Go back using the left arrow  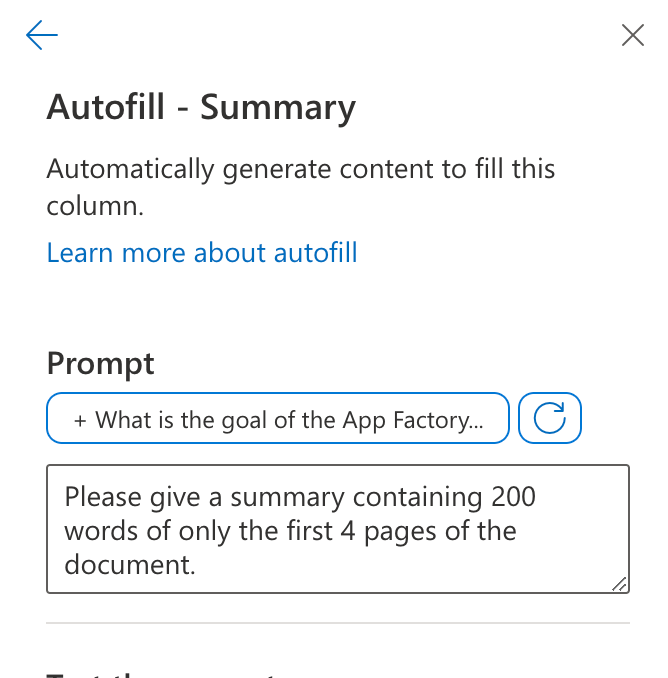pos(42,36)
